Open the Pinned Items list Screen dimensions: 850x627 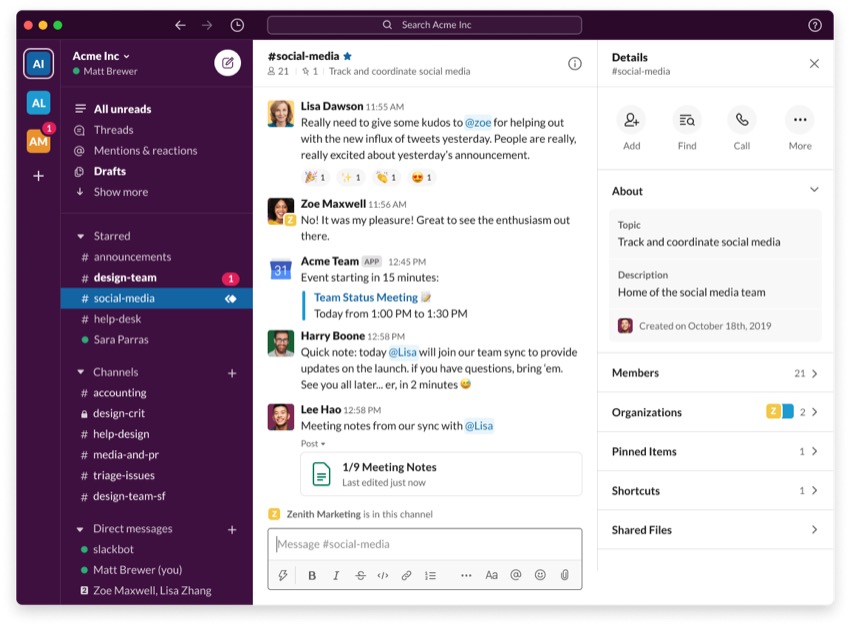click(714, 451)
